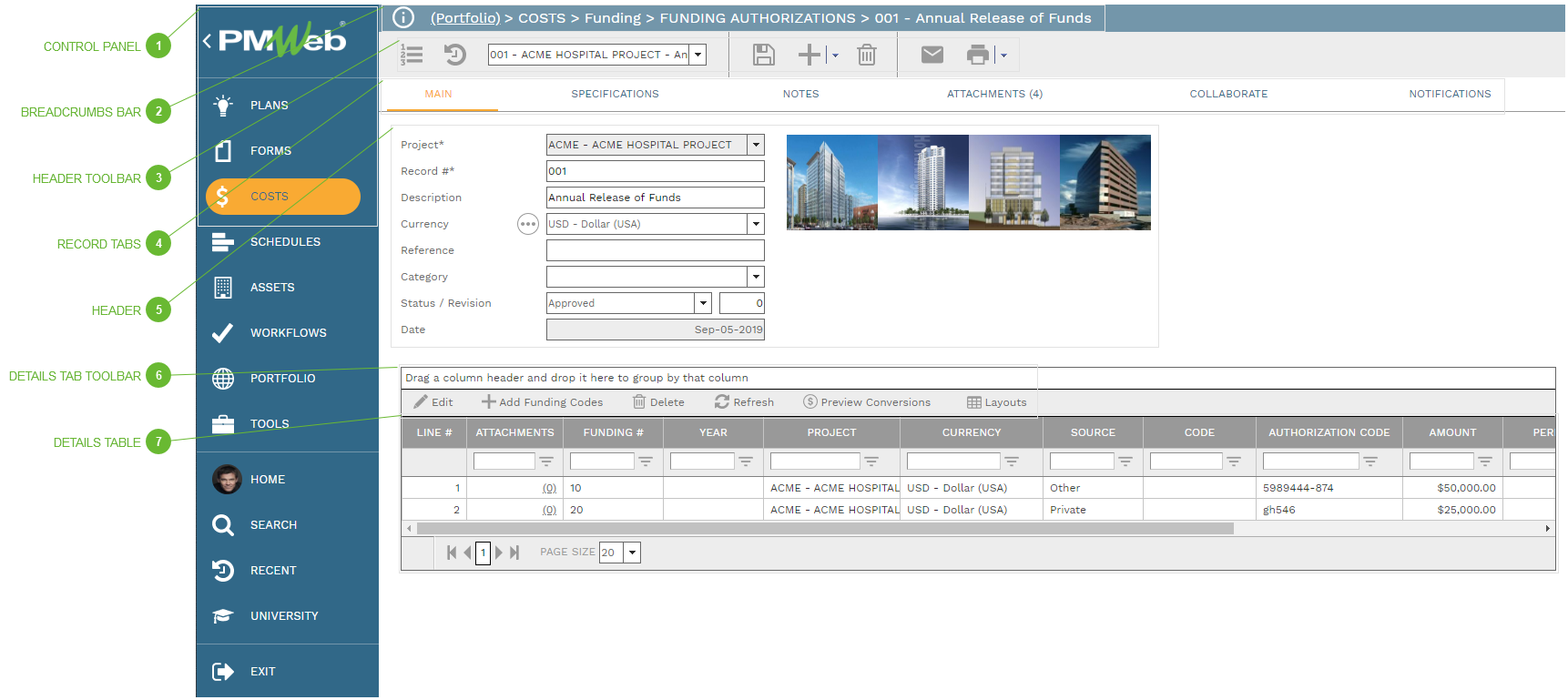Open the Category dropdown
The image size is (1568, 700).
(x=756, y=277)
